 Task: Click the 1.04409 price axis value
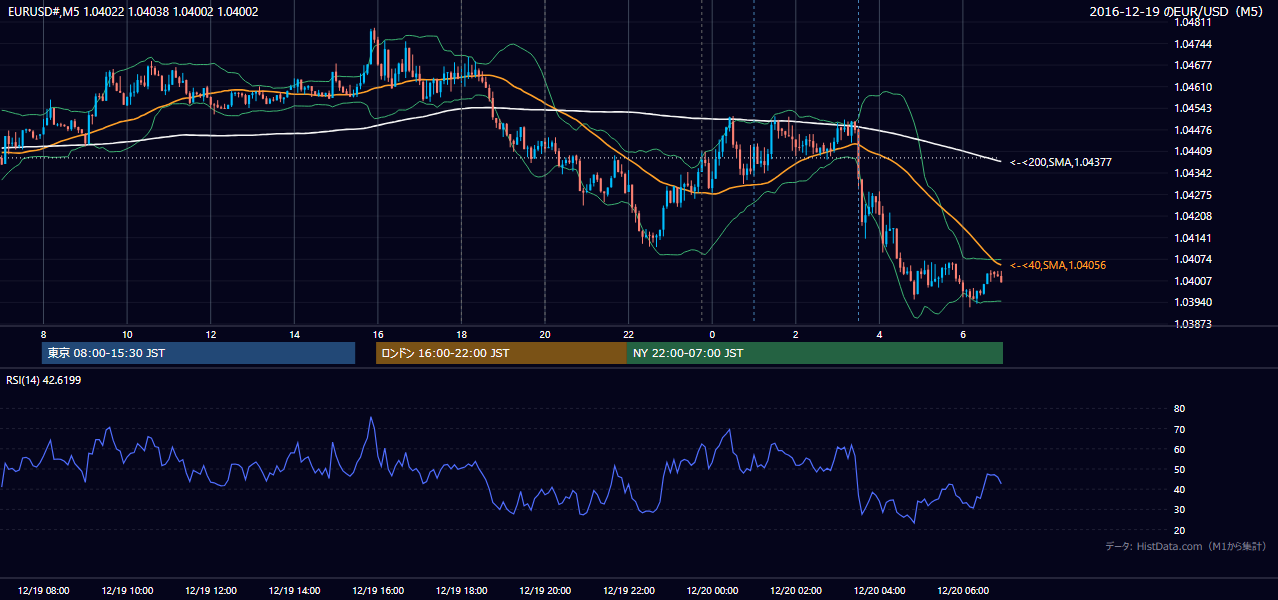click(1194, 151)
